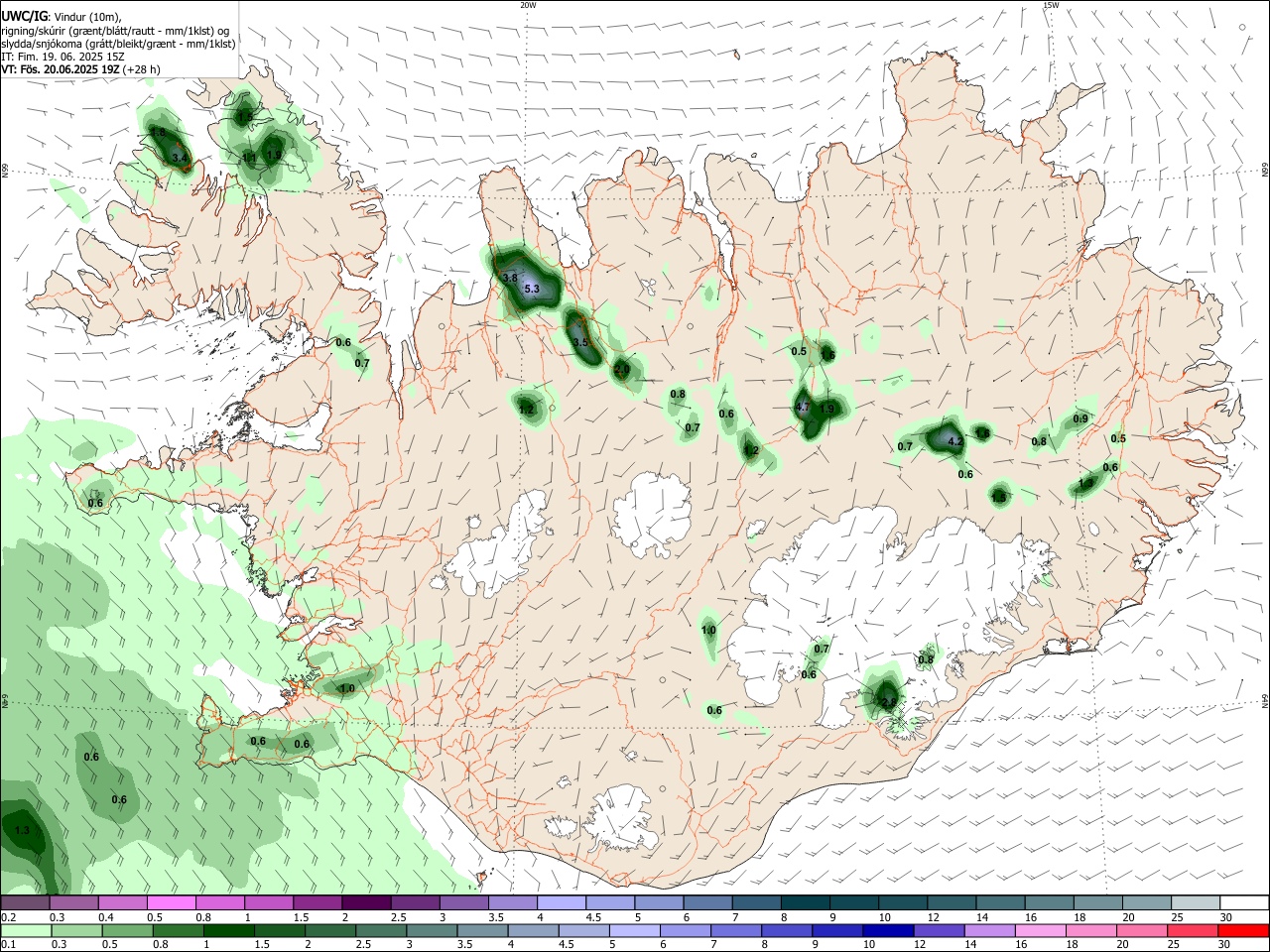Pick the lightest green 0.1–0.3 rain swatch
This screenshot has width=1270, height=952.
25,931
